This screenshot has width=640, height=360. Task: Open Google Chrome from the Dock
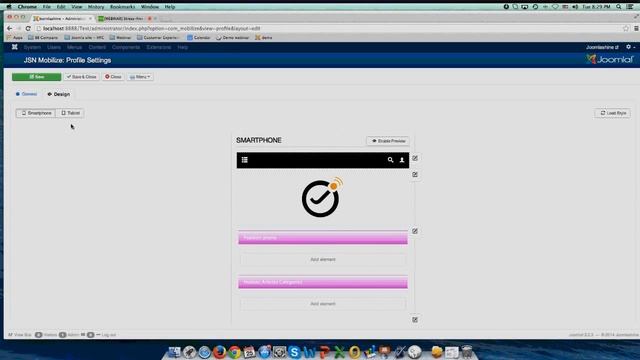235,352
